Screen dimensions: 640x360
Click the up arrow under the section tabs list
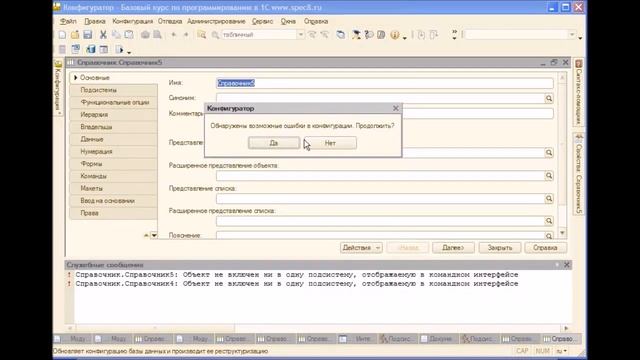(x=146, y=236)
